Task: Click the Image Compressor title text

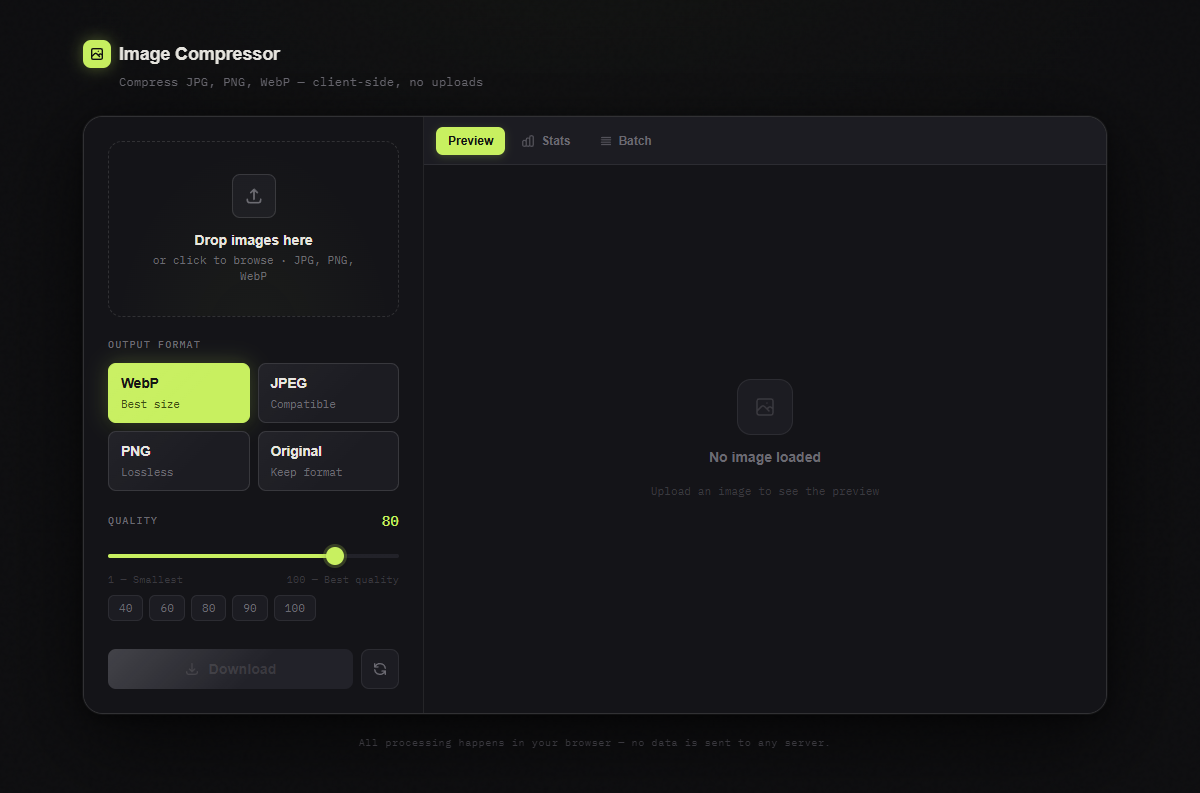Action: (x=199, y=54)
